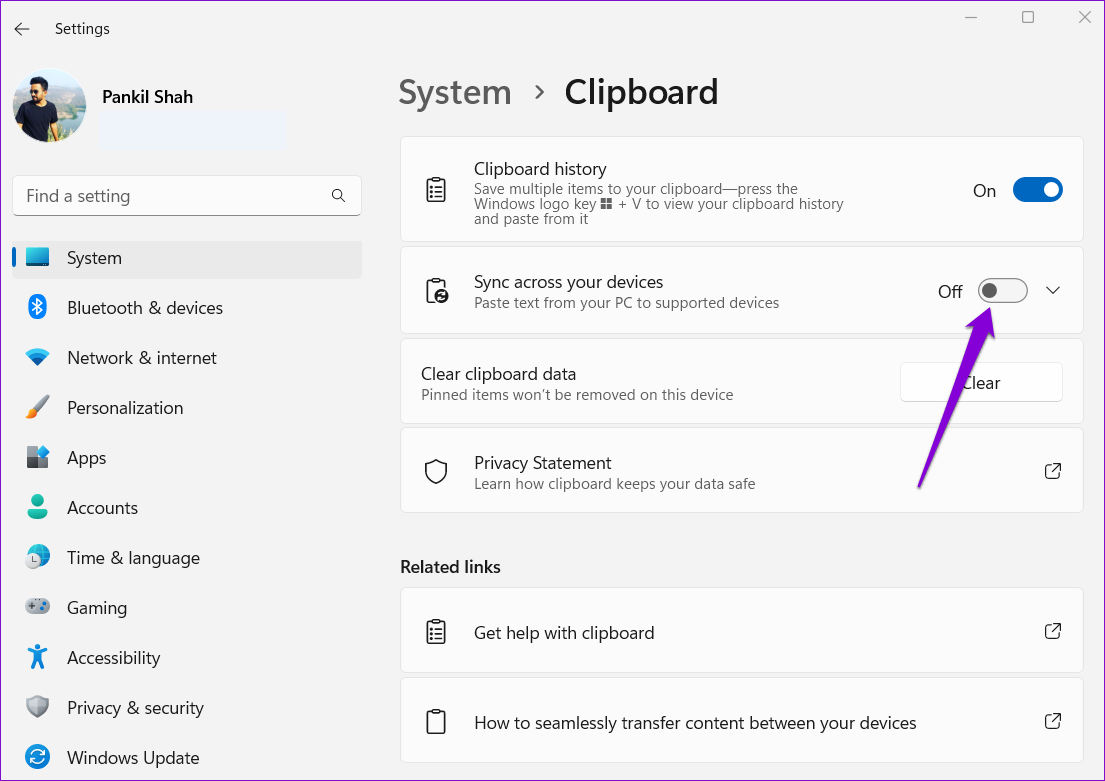Click the Clipboard history list icon
1105x781 pixels.
(x=436, y=190)
